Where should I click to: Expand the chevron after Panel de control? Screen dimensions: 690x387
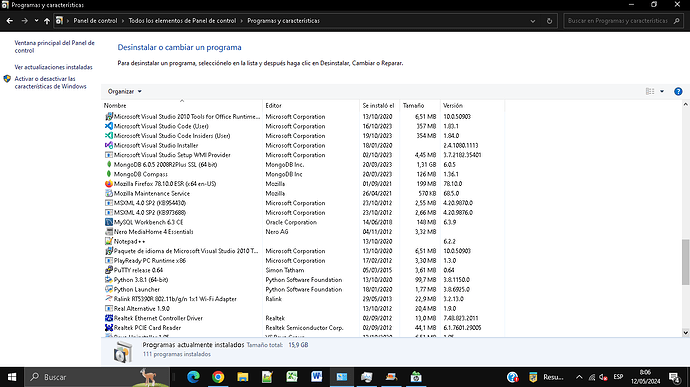[x=123, y=21]
